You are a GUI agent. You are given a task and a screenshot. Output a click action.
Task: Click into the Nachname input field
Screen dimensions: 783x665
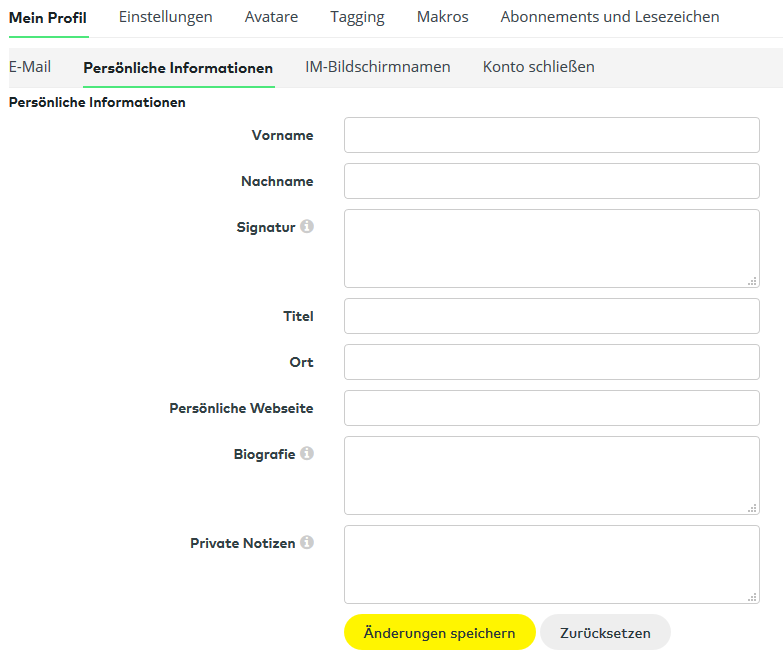coord(551,181)
